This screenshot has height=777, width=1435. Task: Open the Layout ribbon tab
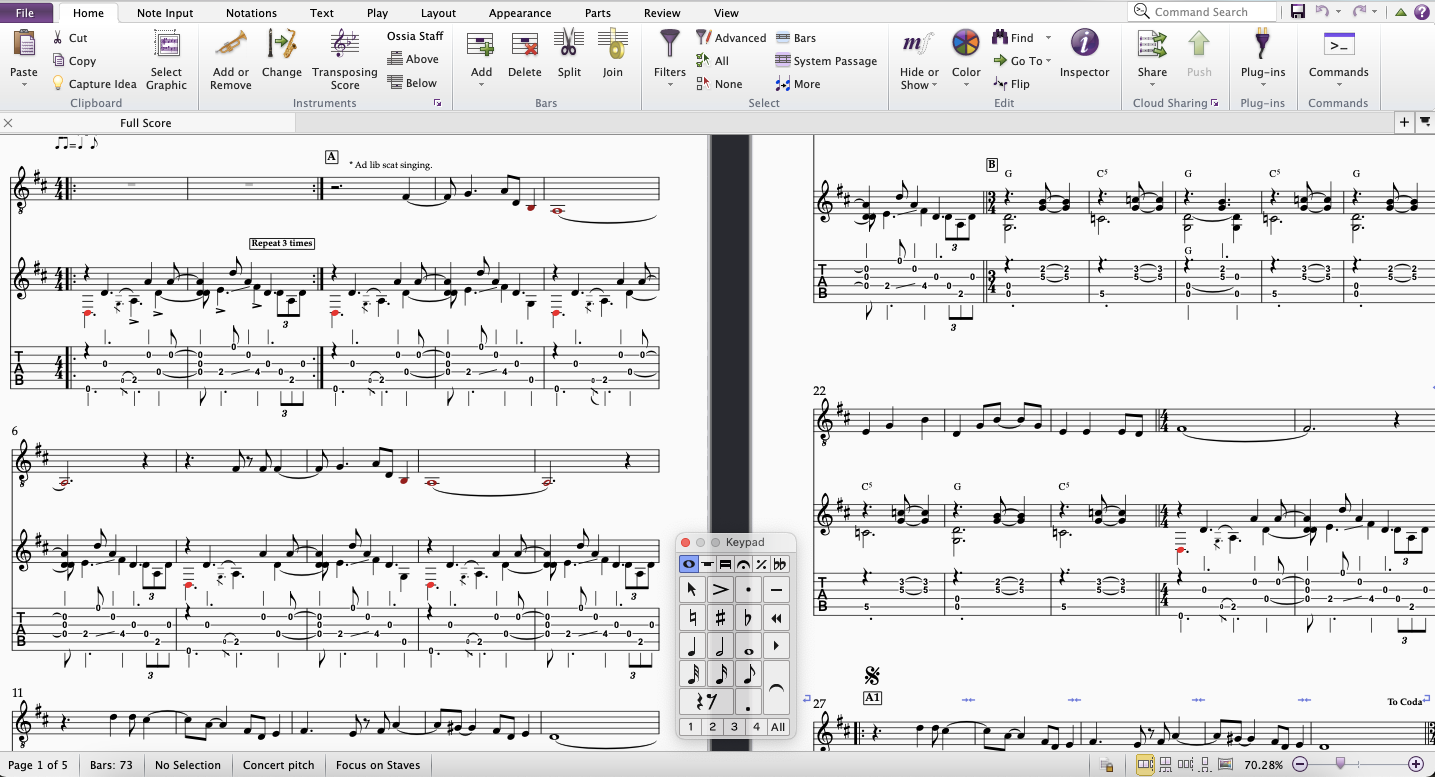click(x=438, y=13)
